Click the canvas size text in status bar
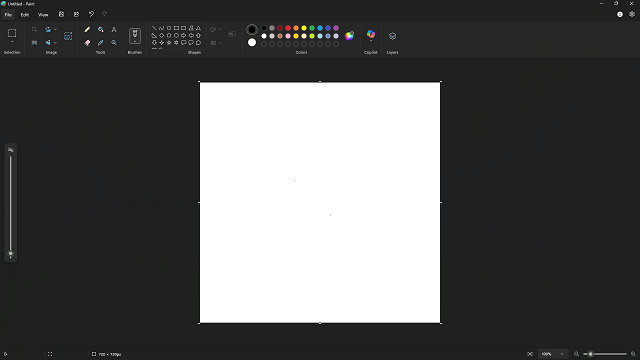The image size is (640, 360). (x=110, y=354)
